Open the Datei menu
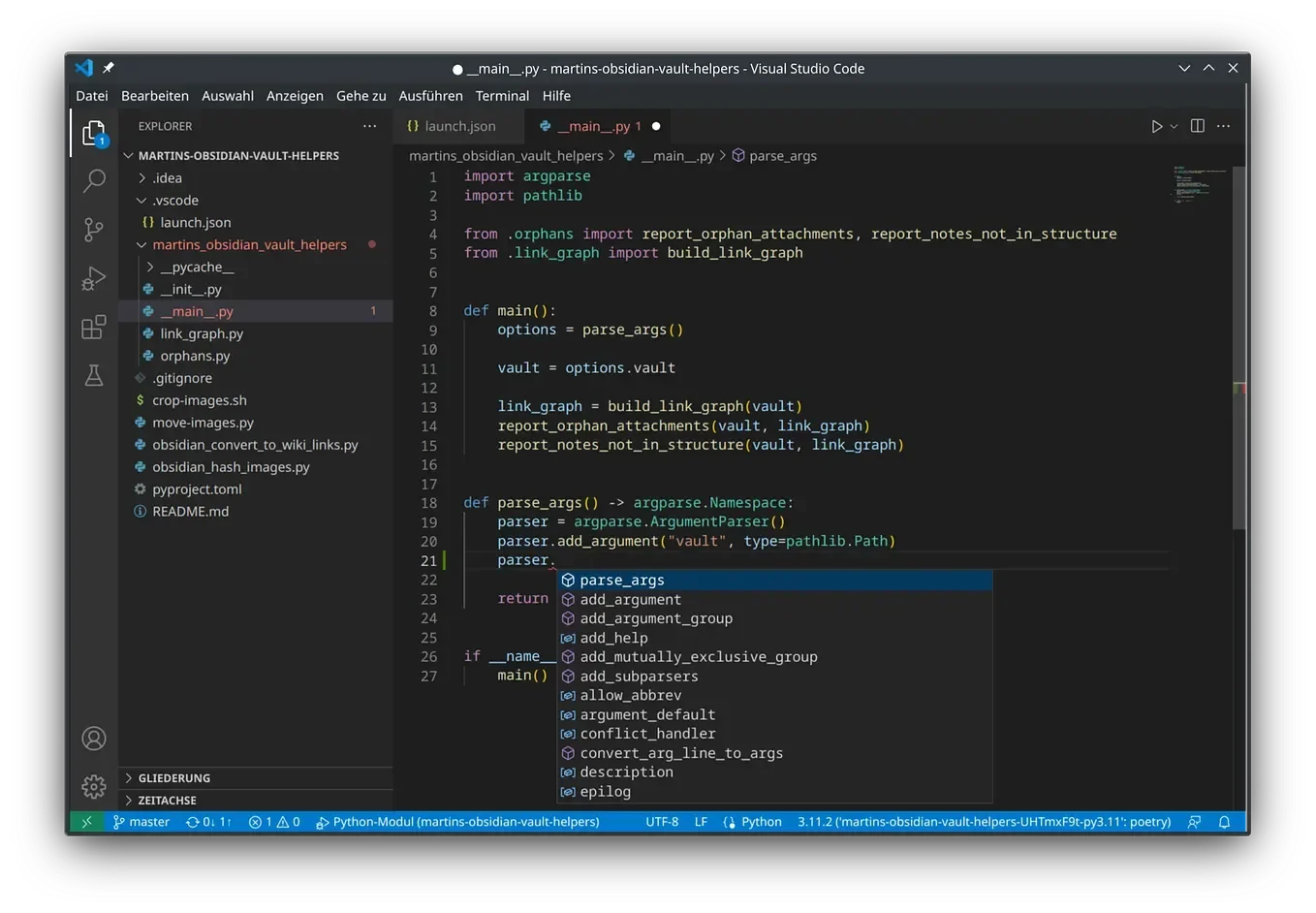Viewport: 1316px width, 913px height. [92, 96]
